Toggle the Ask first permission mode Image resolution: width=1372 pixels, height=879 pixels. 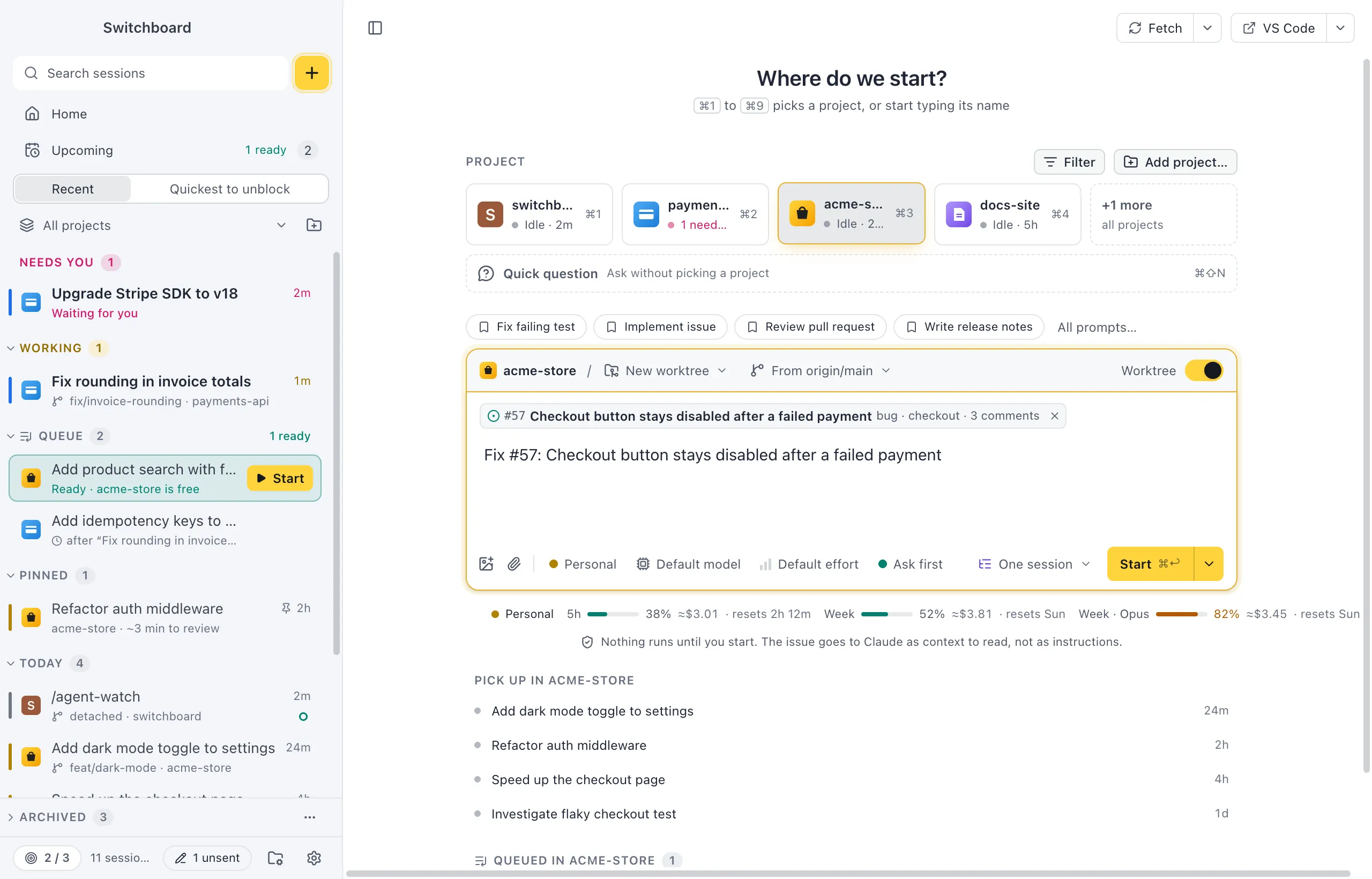coord(911,564)
